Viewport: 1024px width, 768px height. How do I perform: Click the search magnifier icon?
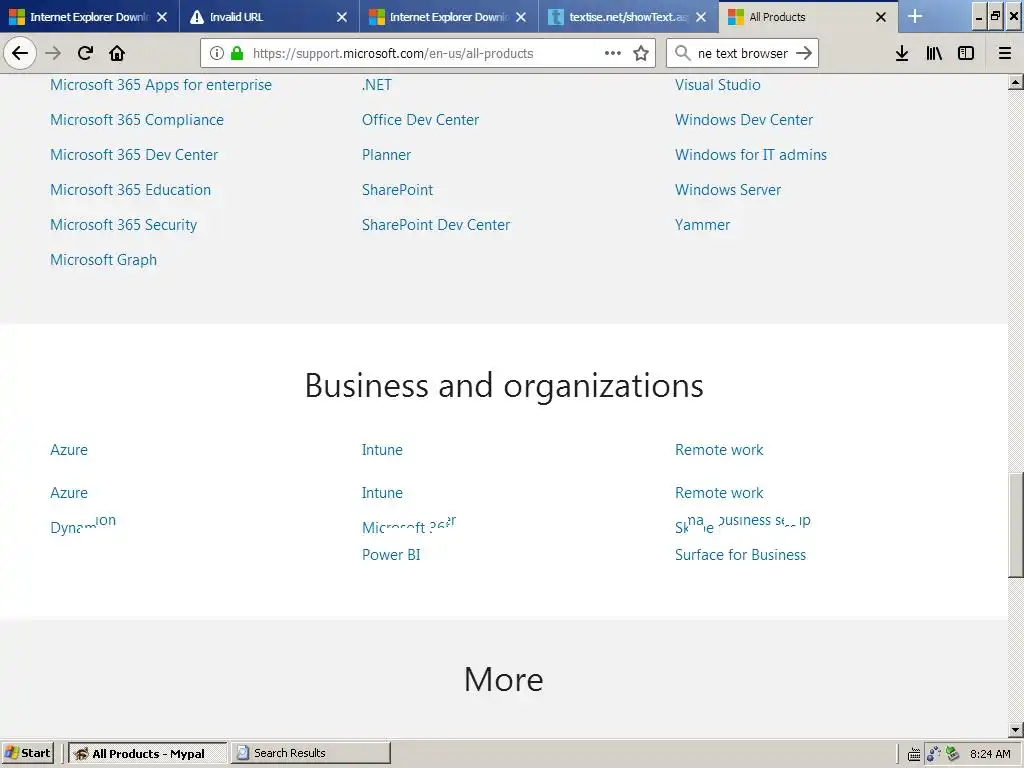click(x=682, y=53)
